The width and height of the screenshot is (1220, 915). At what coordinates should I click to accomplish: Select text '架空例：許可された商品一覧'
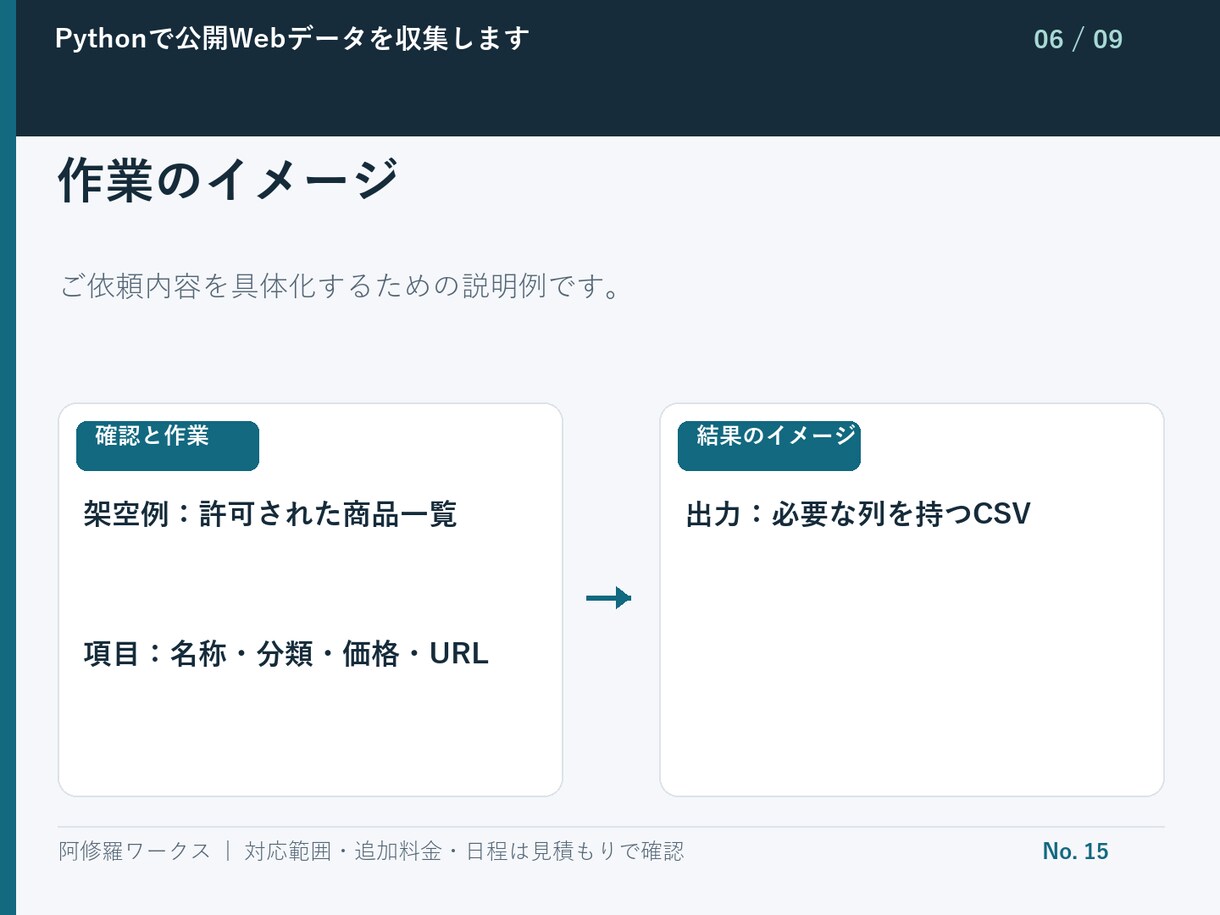click(270, 515)
